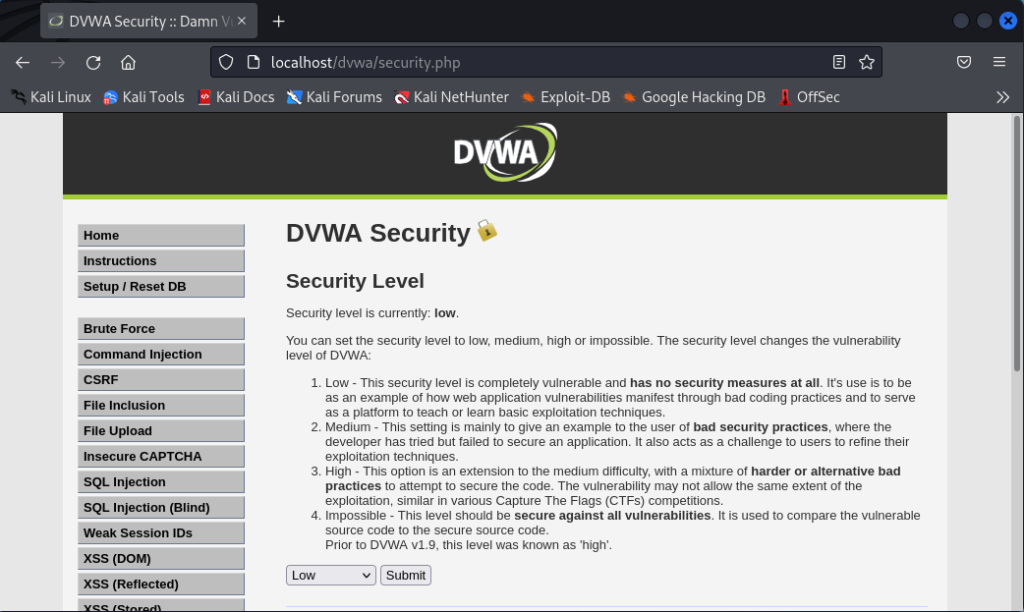
Task: Open XSS (Reflected) module
Action: (161, 583)
